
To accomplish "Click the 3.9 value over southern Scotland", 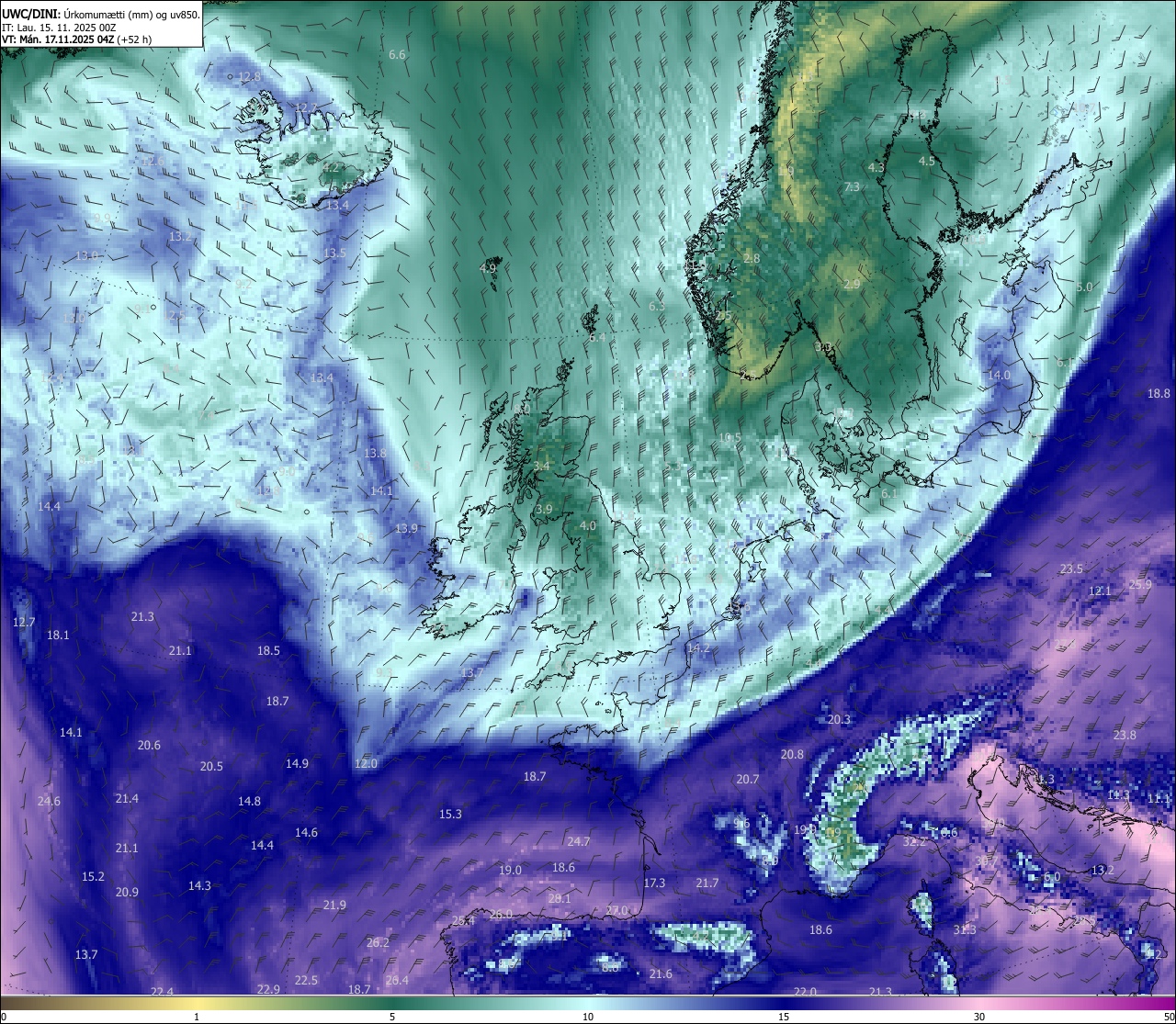I will [544, 509].
